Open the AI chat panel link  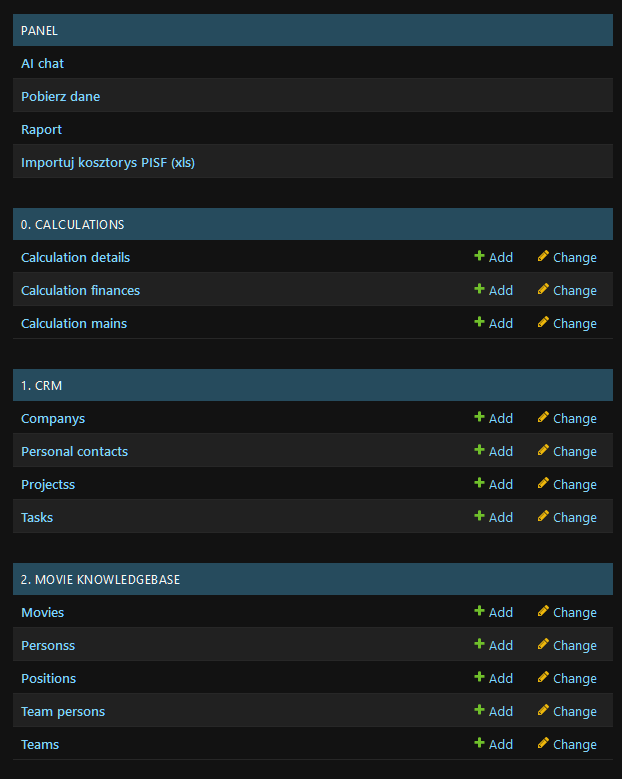pyautogui.click(x=42, y=64)
